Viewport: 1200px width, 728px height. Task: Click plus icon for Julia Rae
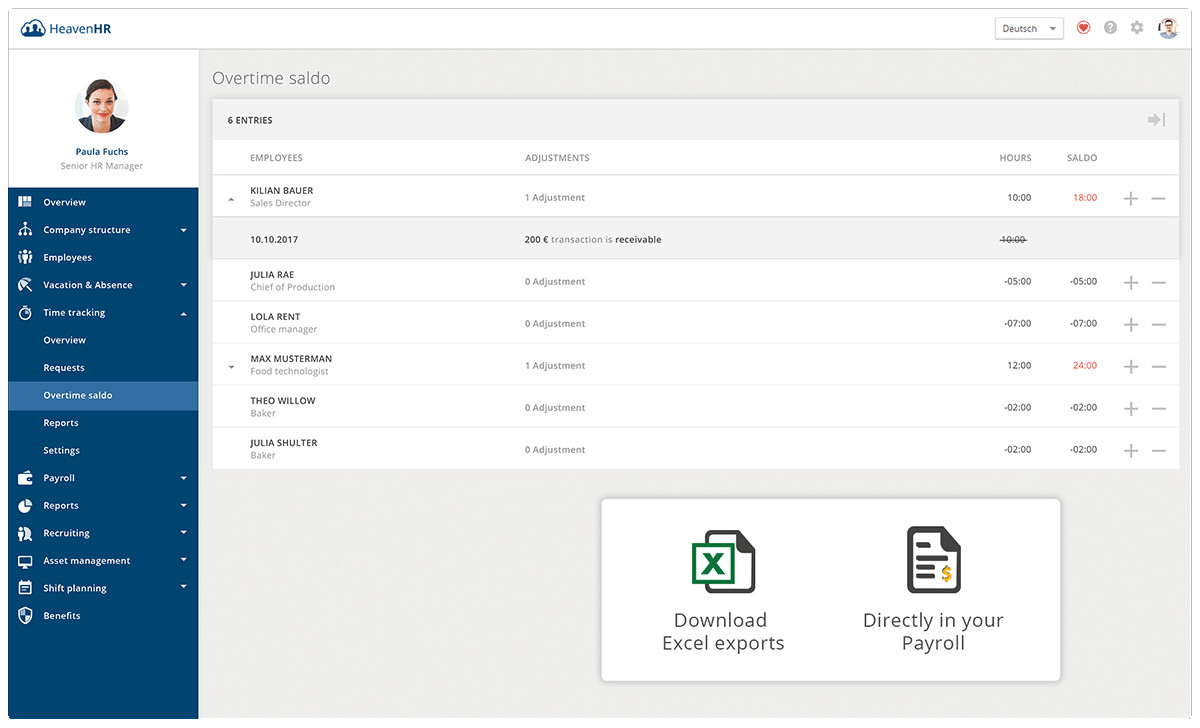tap(1131, 282)
